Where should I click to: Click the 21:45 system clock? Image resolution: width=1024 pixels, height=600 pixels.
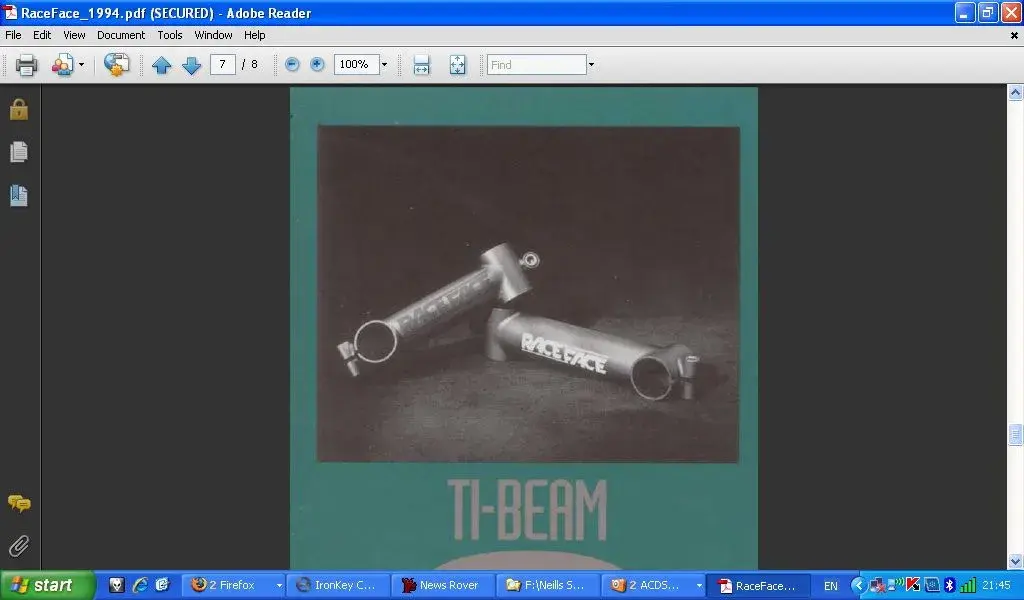tap(996, 585)
